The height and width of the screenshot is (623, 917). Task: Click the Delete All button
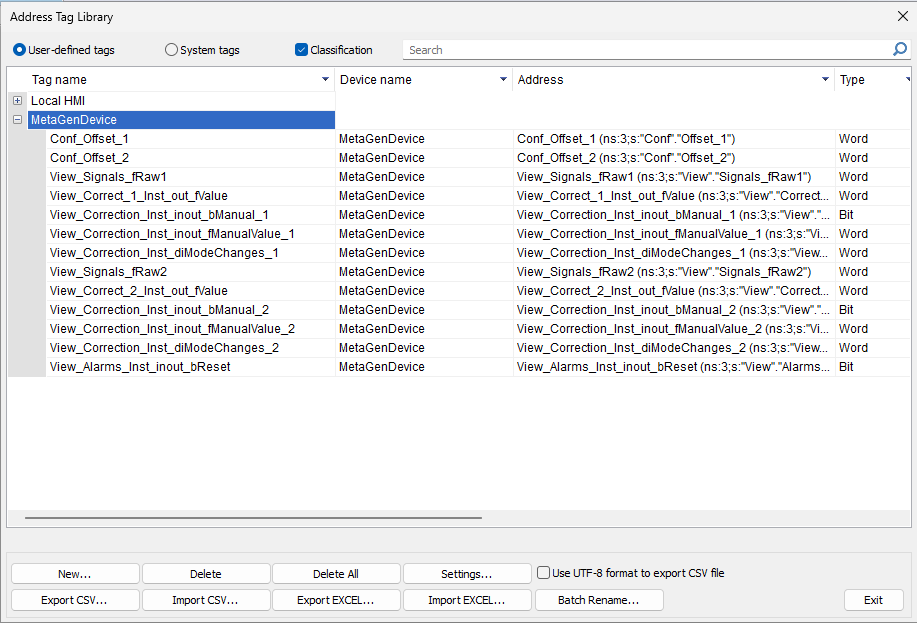click(x=336, y=574)
